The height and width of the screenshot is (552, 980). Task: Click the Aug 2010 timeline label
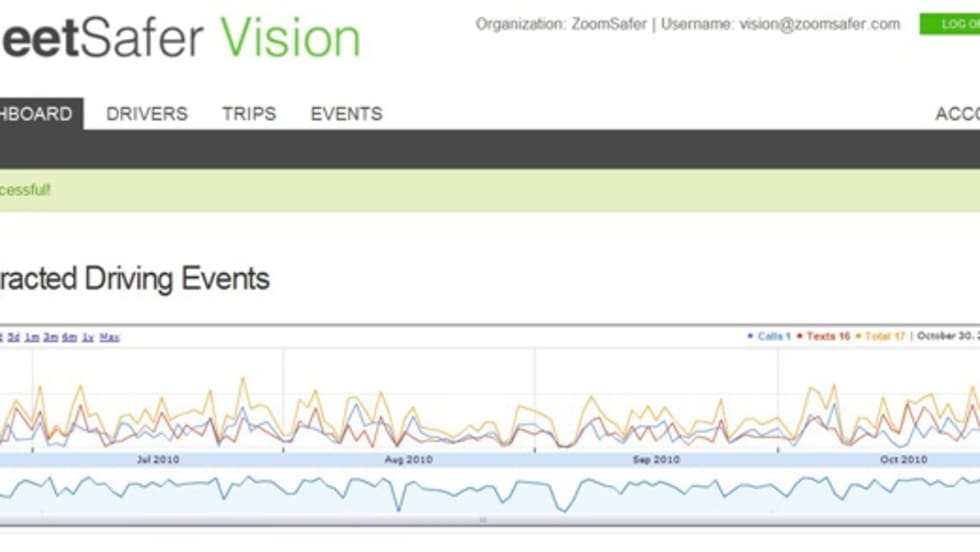(x=408, y=460)
